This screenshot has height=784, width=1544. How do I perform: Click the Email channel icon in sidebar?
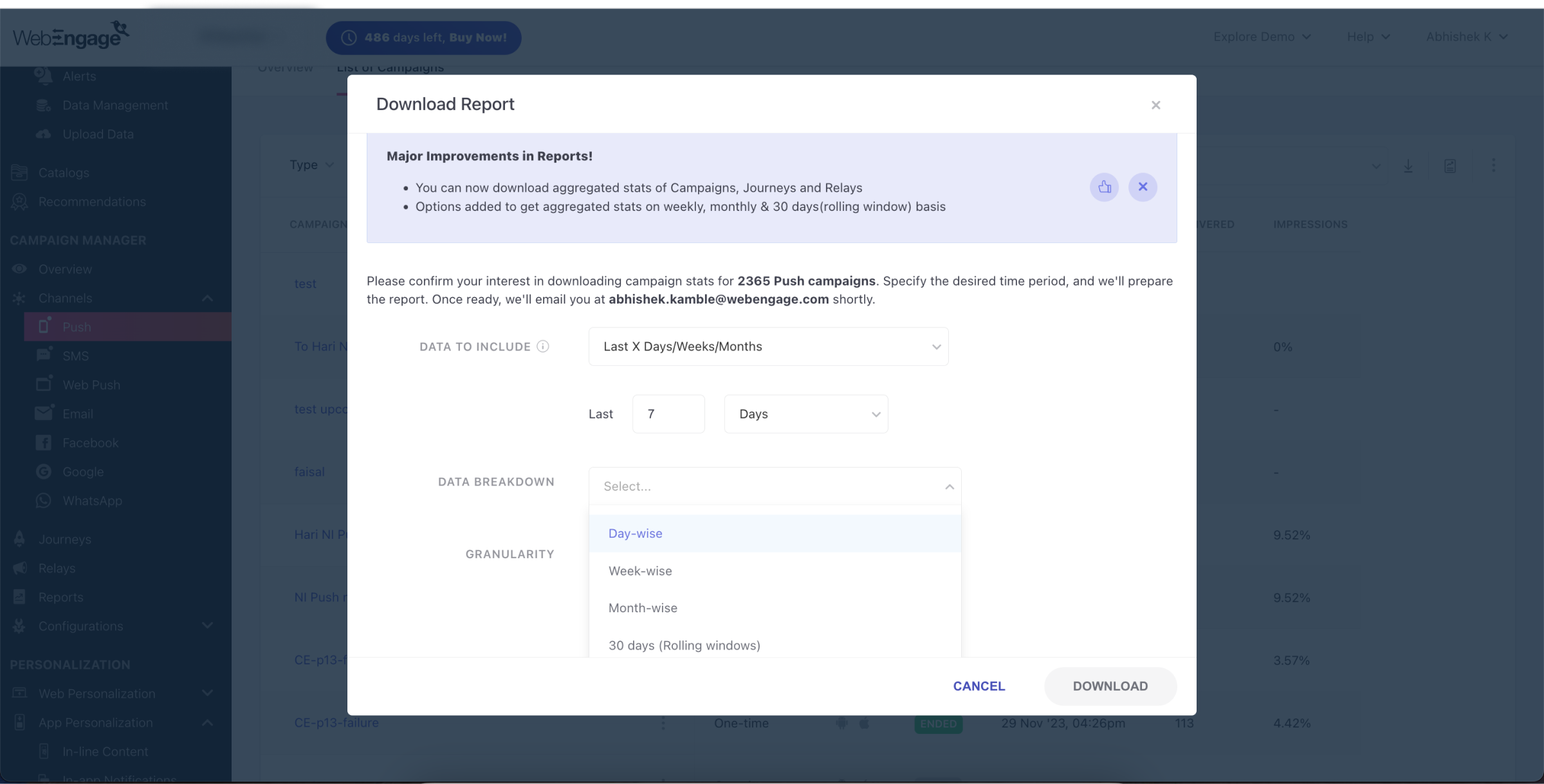click(x=44, y=413)
